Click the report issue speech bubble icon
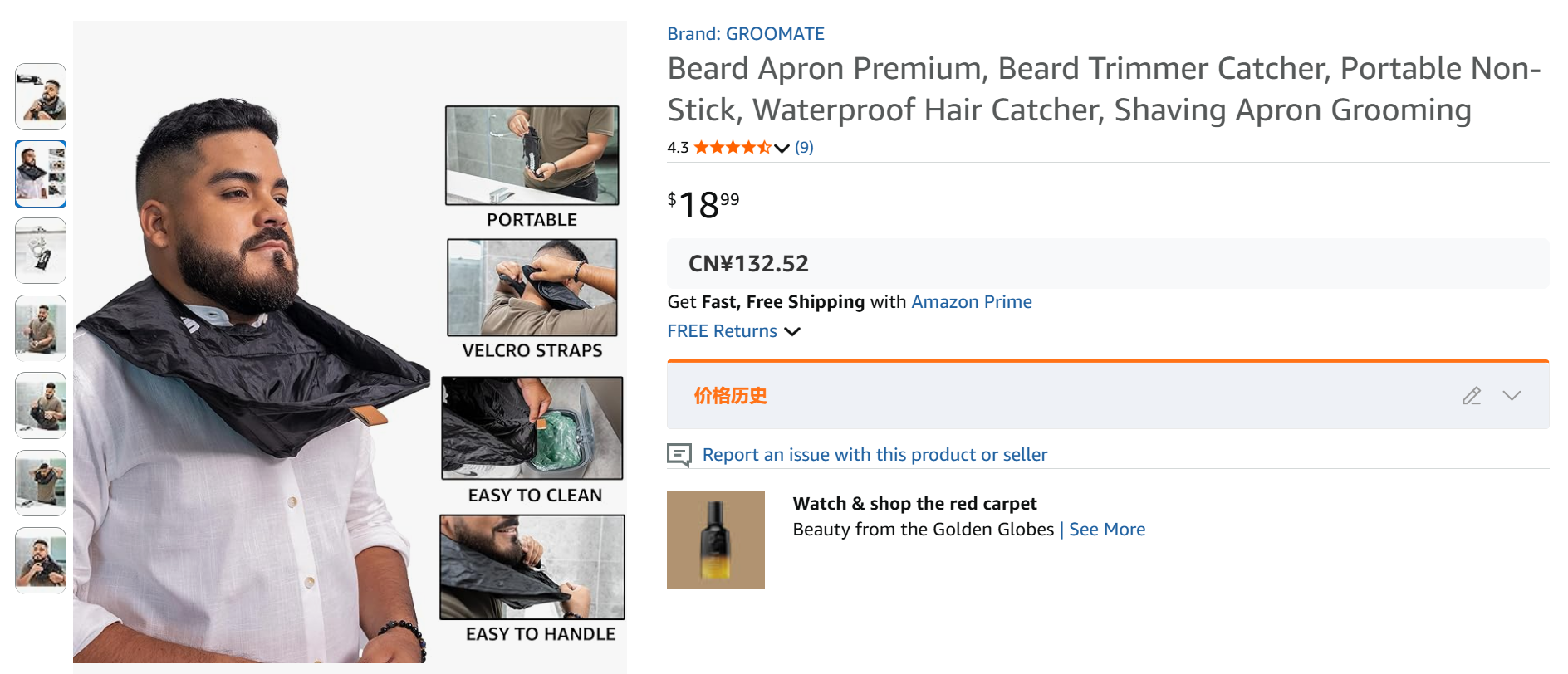The width and height of the screenshot is (1568, 674). tap(679, 455)
